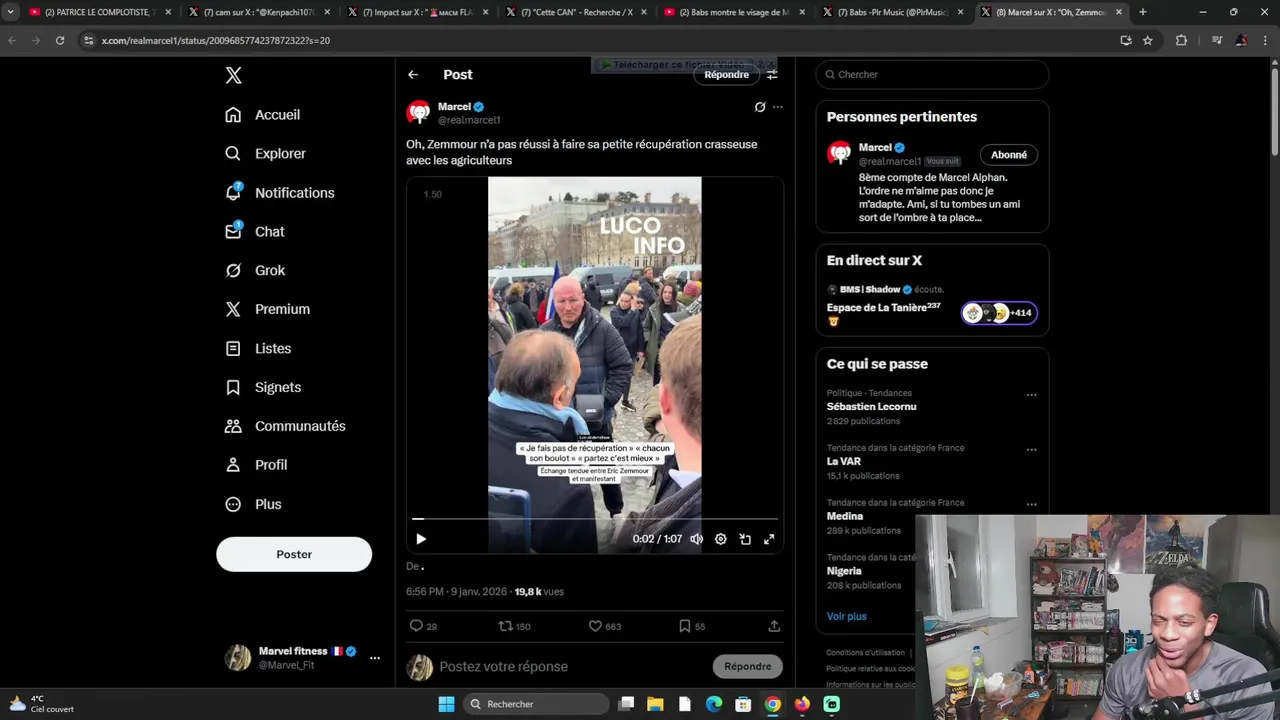Viewport: 1280px width, 720px height.
Task: Open video settings gear
Action: point(721,539)
